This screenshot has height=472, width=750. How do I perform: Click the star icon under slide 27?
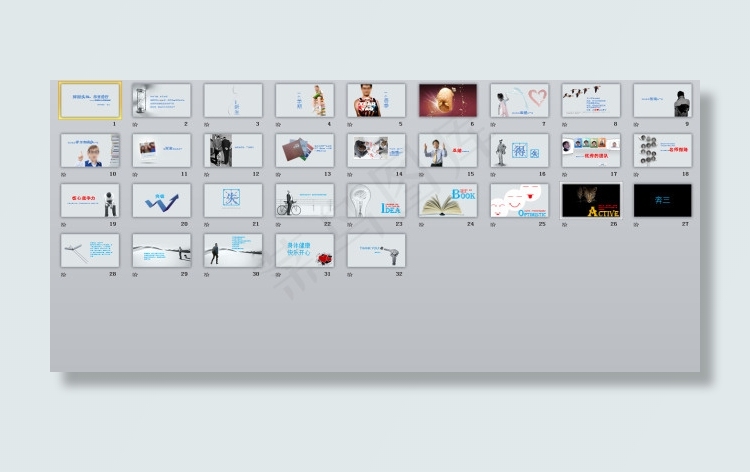637,224
